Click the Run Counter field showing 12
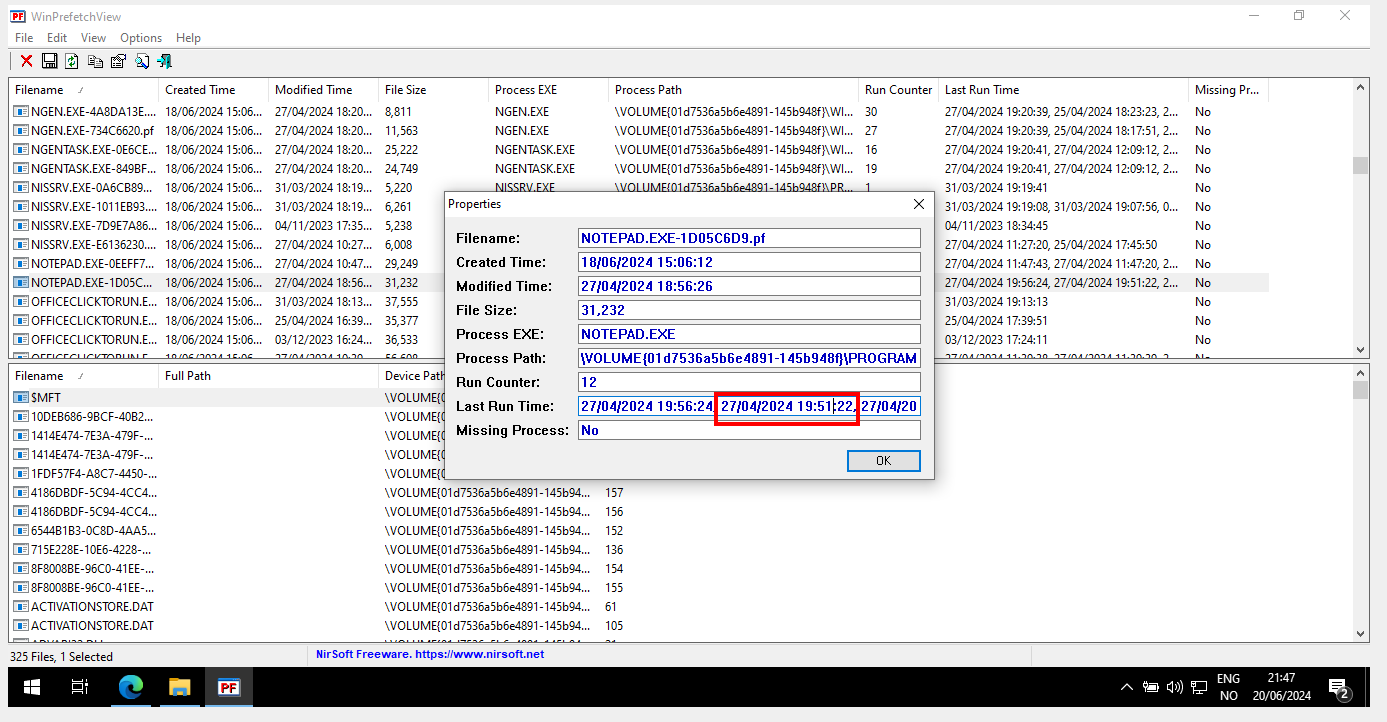The image size is (1387, 722). coord(749,382)
